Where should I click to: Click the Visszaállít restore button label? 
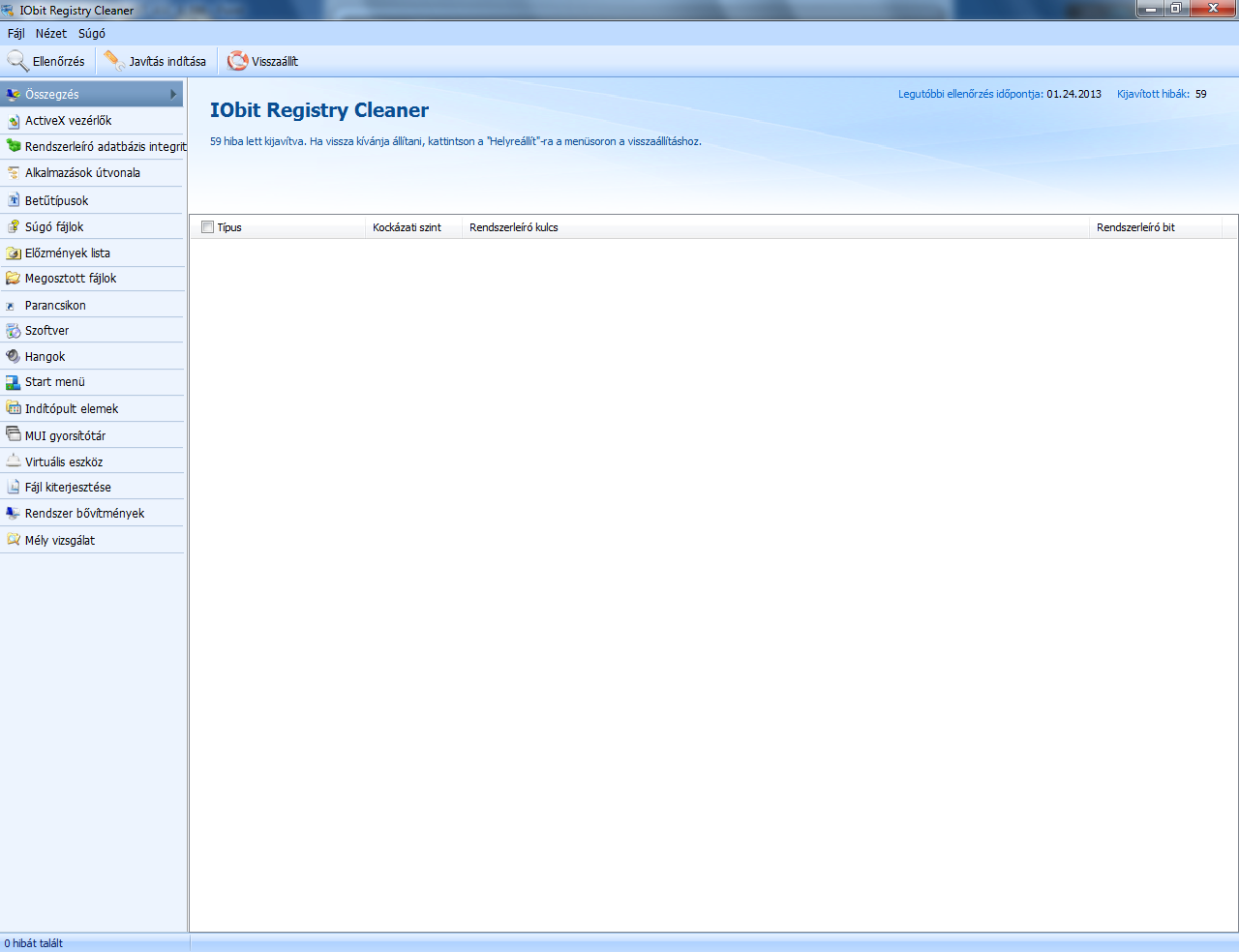point(275,61)
